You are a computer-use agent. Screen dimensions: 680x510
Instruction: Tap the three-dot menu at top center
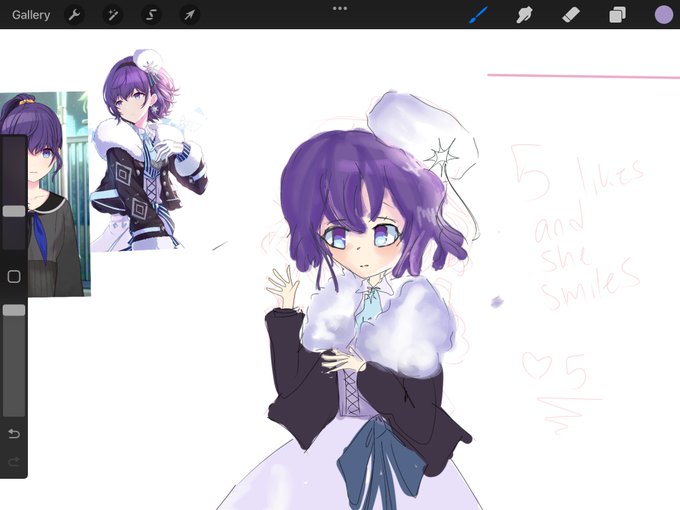tap(340, 8)
